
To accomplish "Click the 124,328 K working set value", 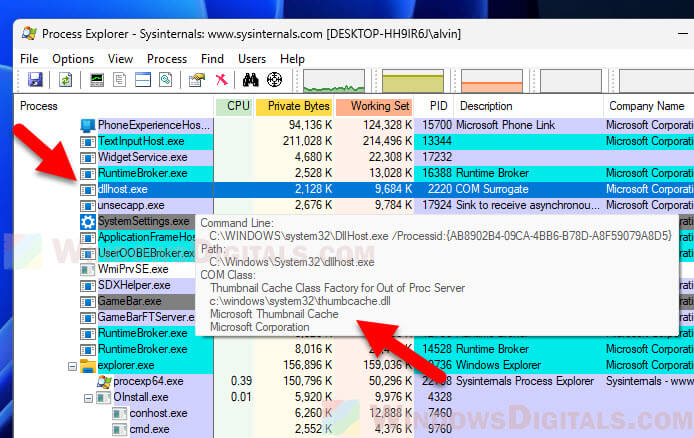I will point(387,125).
